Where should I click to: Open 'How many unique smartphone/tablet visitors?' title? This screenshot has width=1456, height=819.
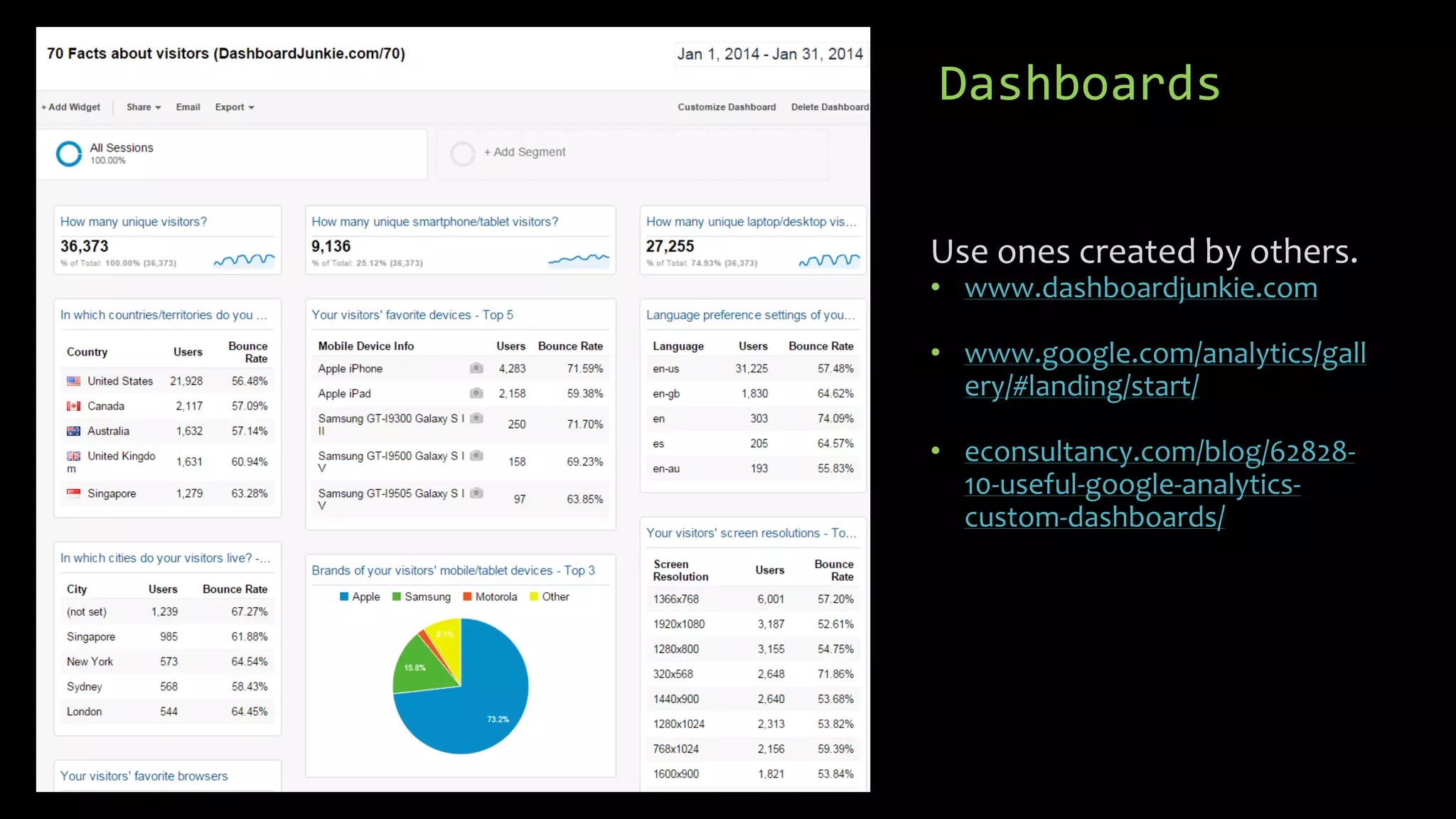(x=435, y=222)
